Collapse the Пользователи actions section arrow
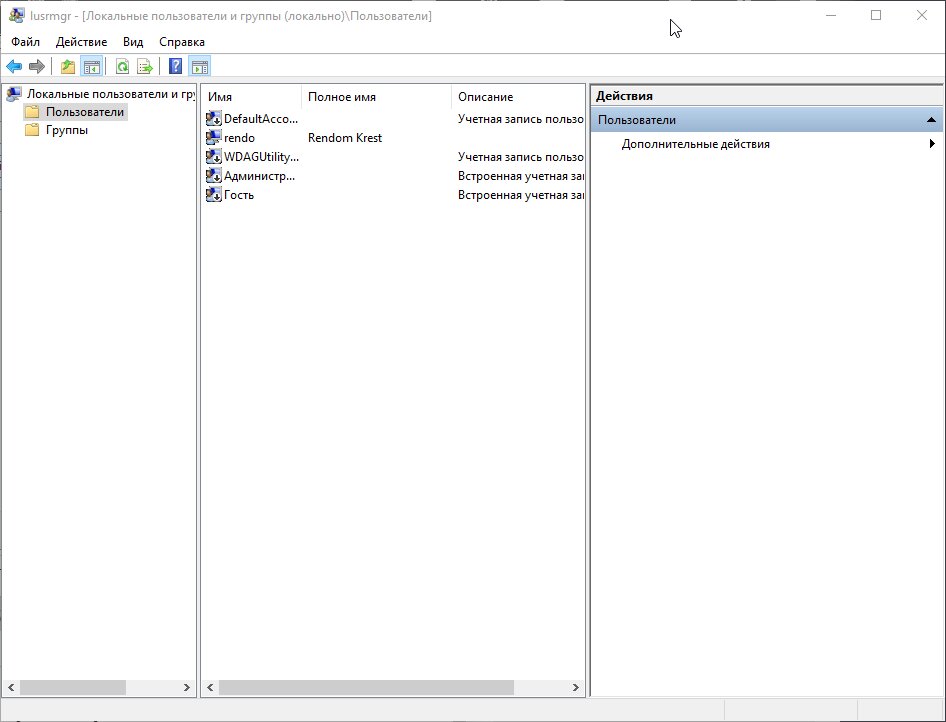946x722 pixels. click(931, 120)
